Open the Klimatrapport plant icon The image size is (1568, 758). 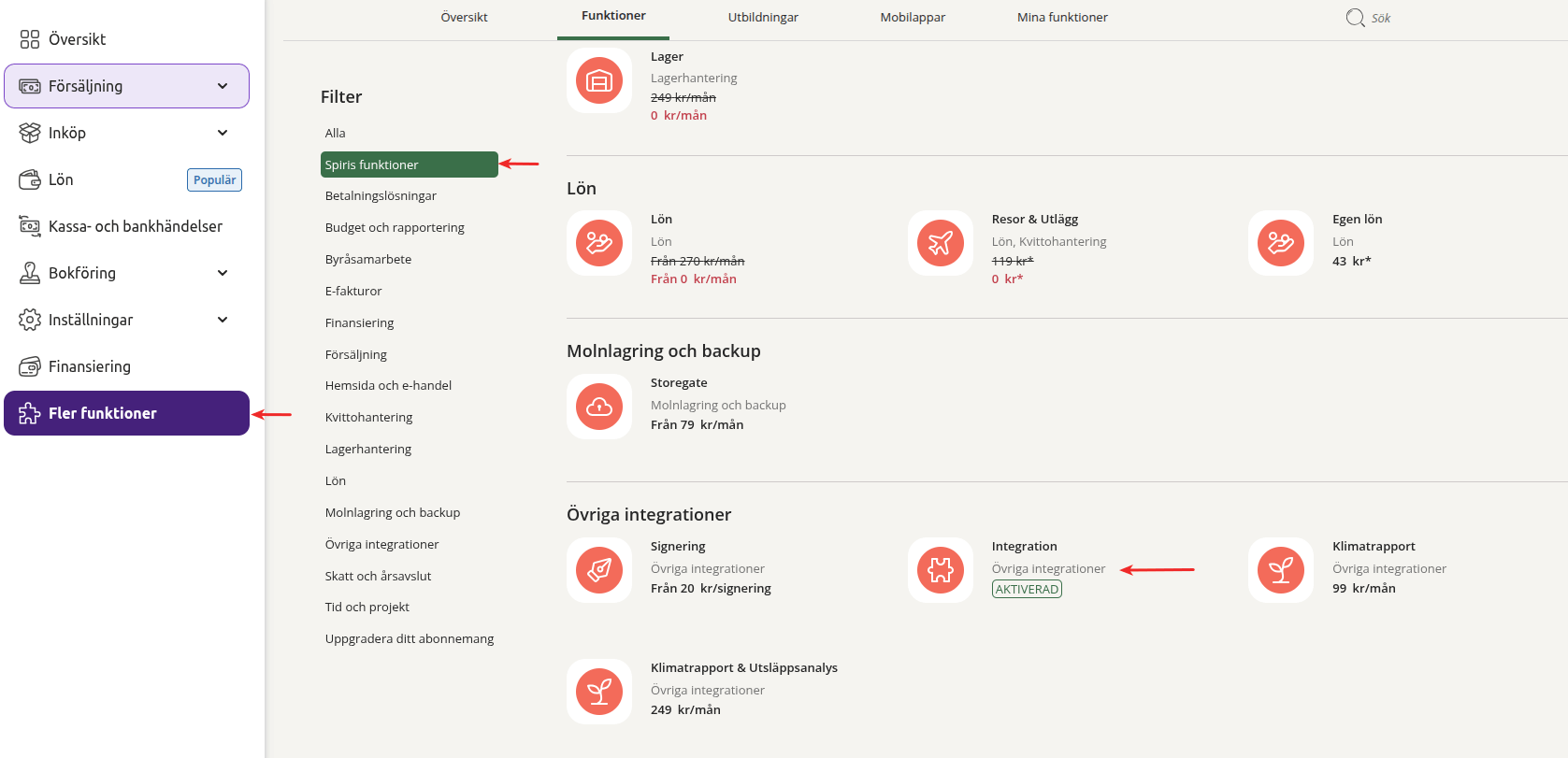coord(1281,570)
